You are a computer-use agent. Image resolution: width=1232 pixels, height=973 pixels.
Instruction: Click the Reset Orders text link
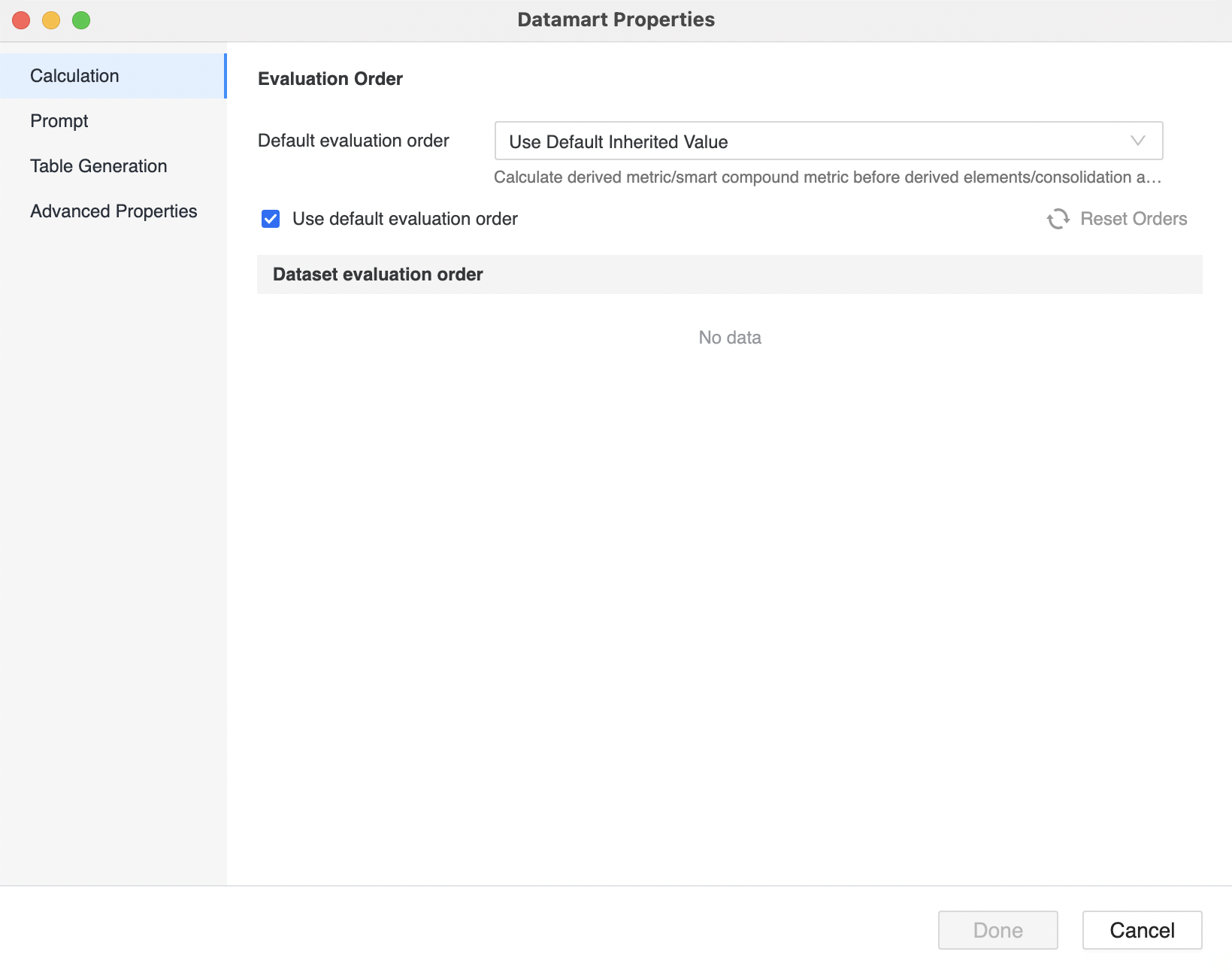point(1133,219)
